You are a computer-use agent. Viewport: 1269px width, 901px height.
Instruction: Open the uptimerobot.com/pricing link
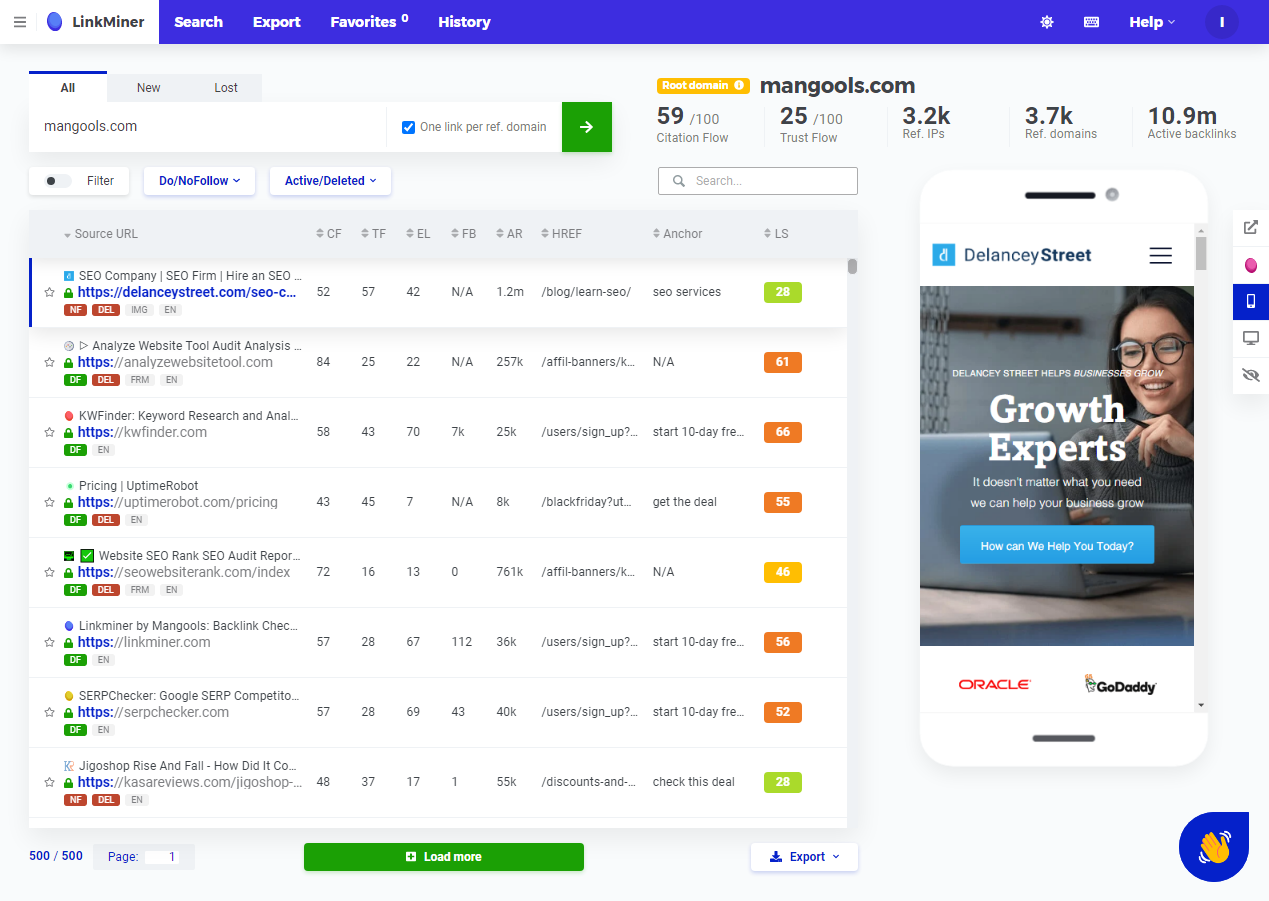tap(178, 502)
